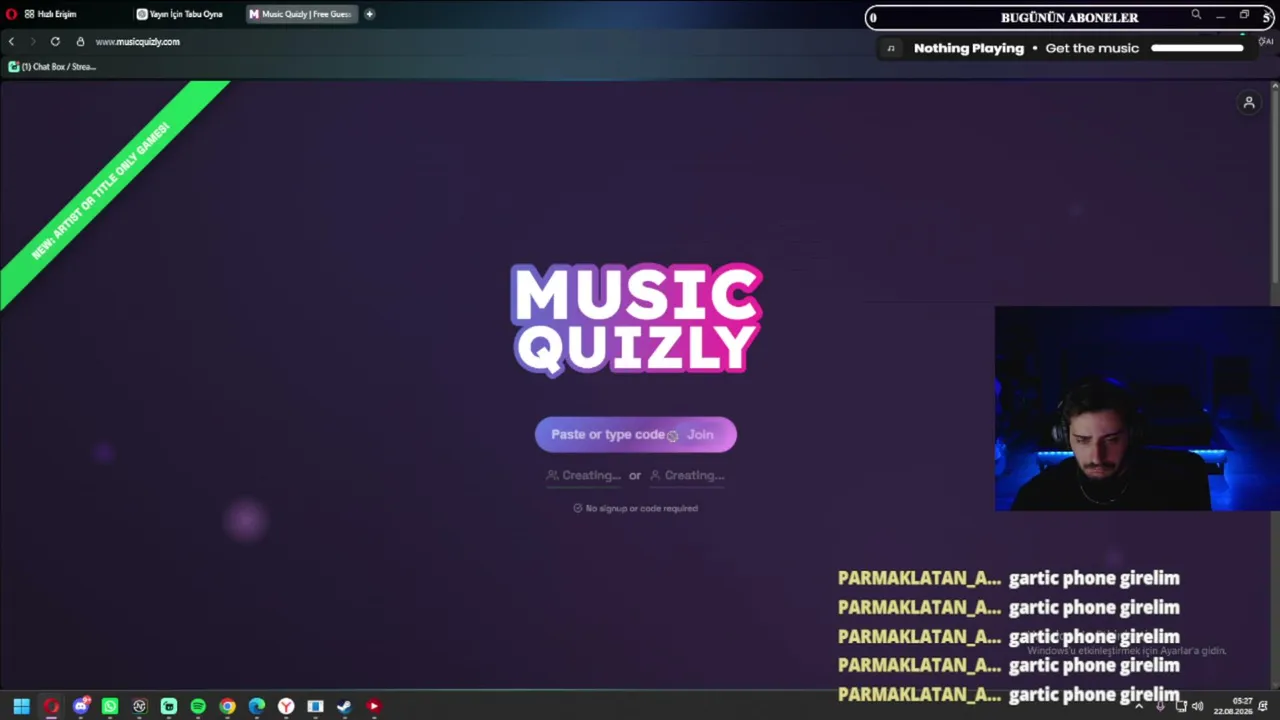Open the Chat Box / Streamlabs bookmark

tap(52, 67)
